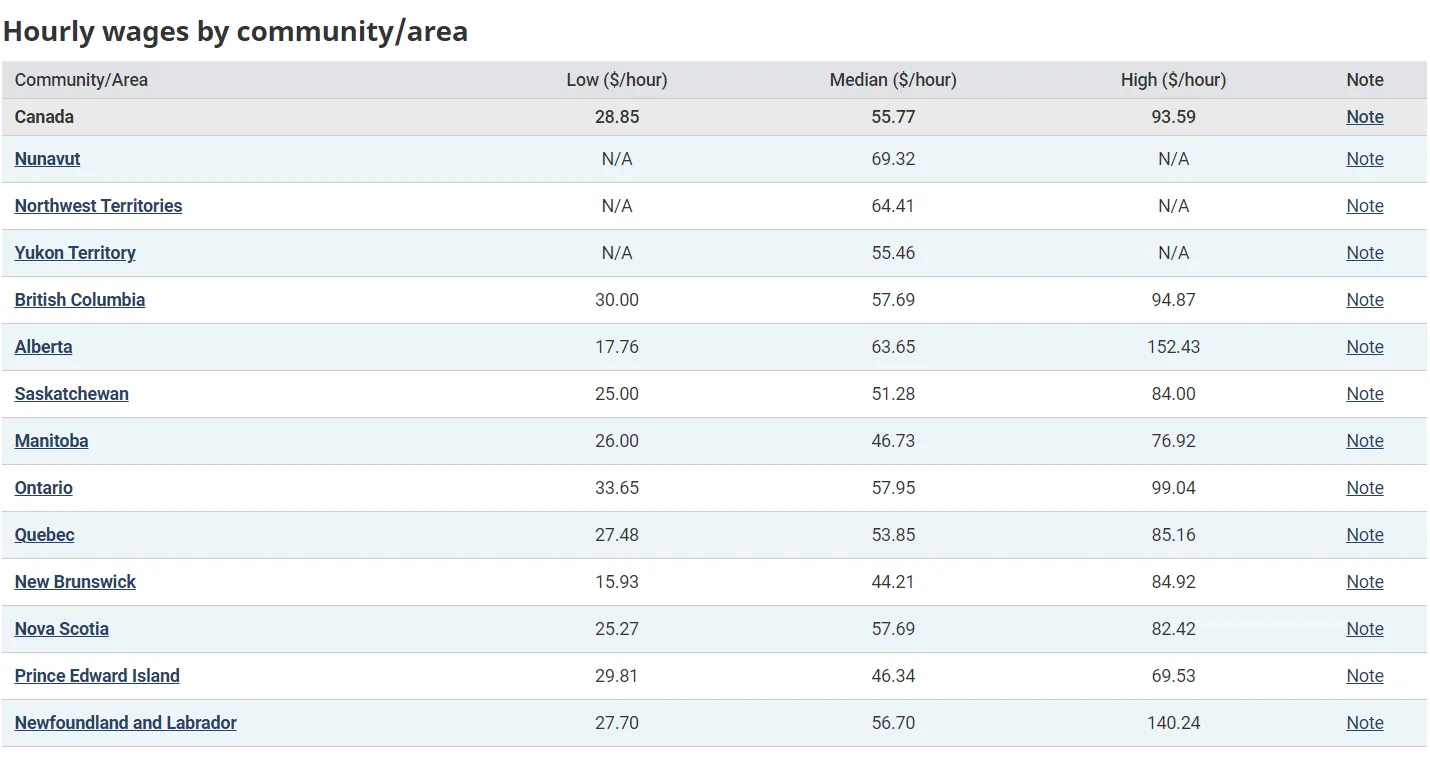
Task: View the Note for Nova Scotia
Action: 1364,629
